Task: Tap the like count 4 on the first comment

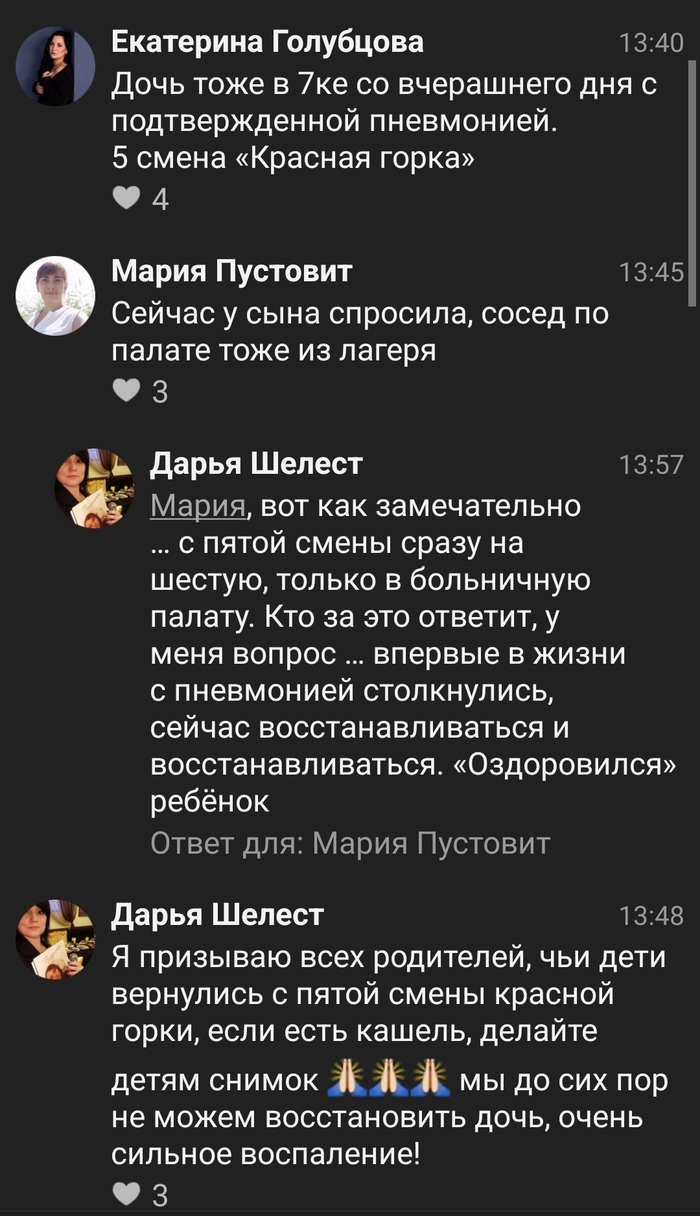Action: pyautogui.click(x=160, y=200)
